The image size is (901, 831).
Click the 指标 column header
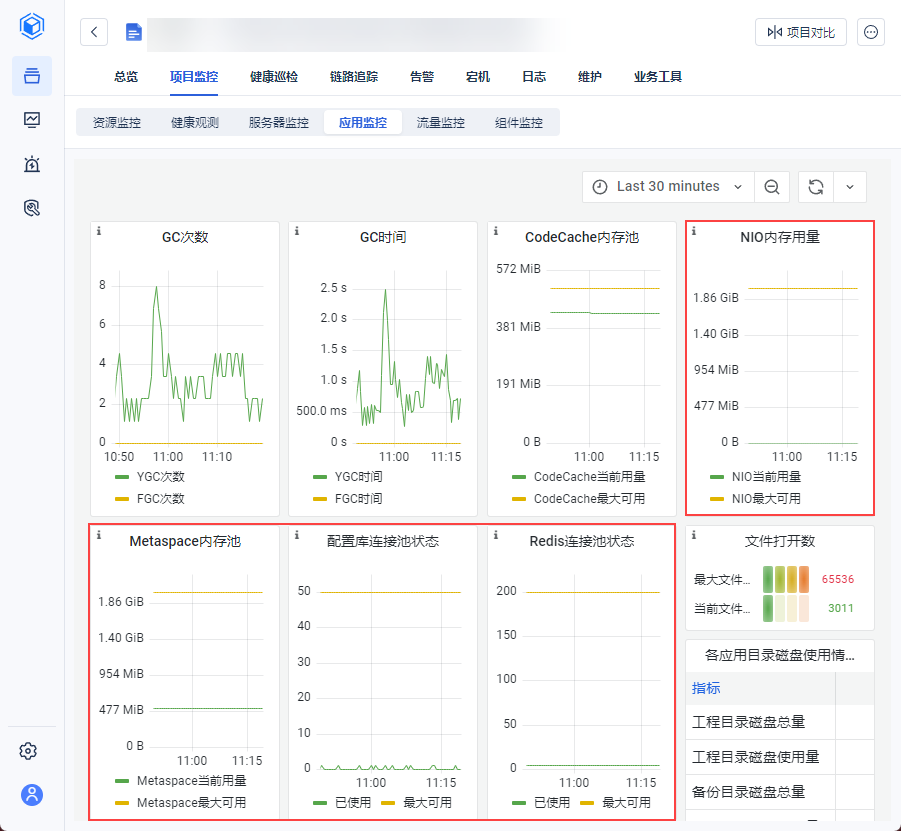706,688
